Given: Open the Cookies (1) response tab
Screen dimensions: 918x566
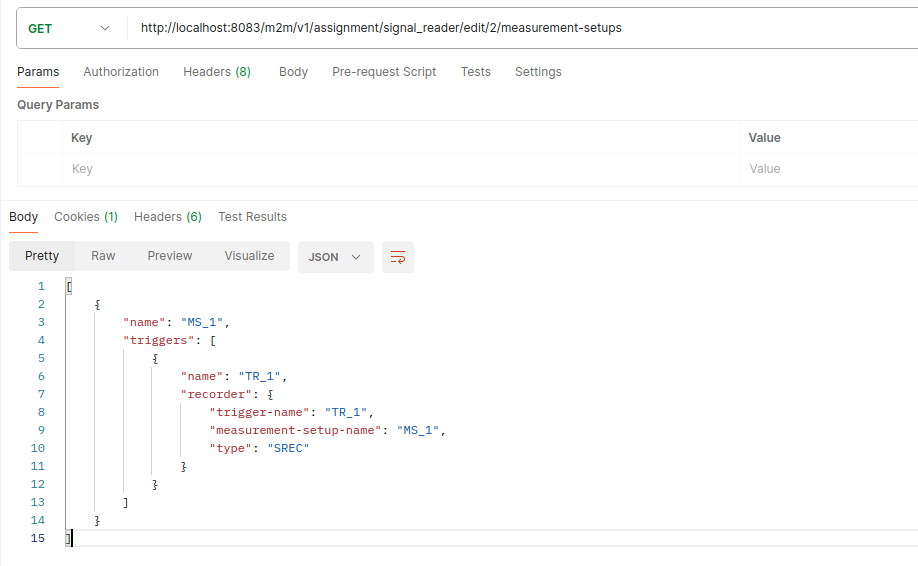Looking at the screenshot, I should 86,217.
